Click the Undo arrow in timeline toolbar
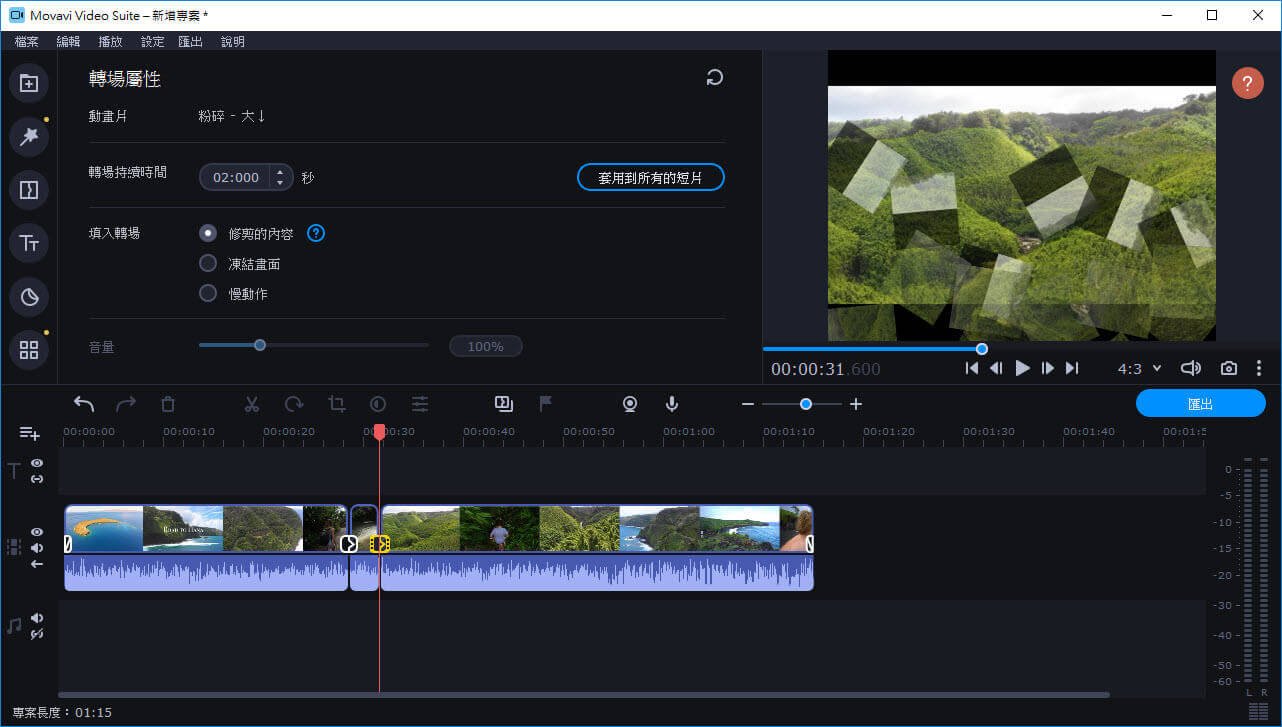The width and height of the screenshot is (1282, 727). click(x=84, y=404)
